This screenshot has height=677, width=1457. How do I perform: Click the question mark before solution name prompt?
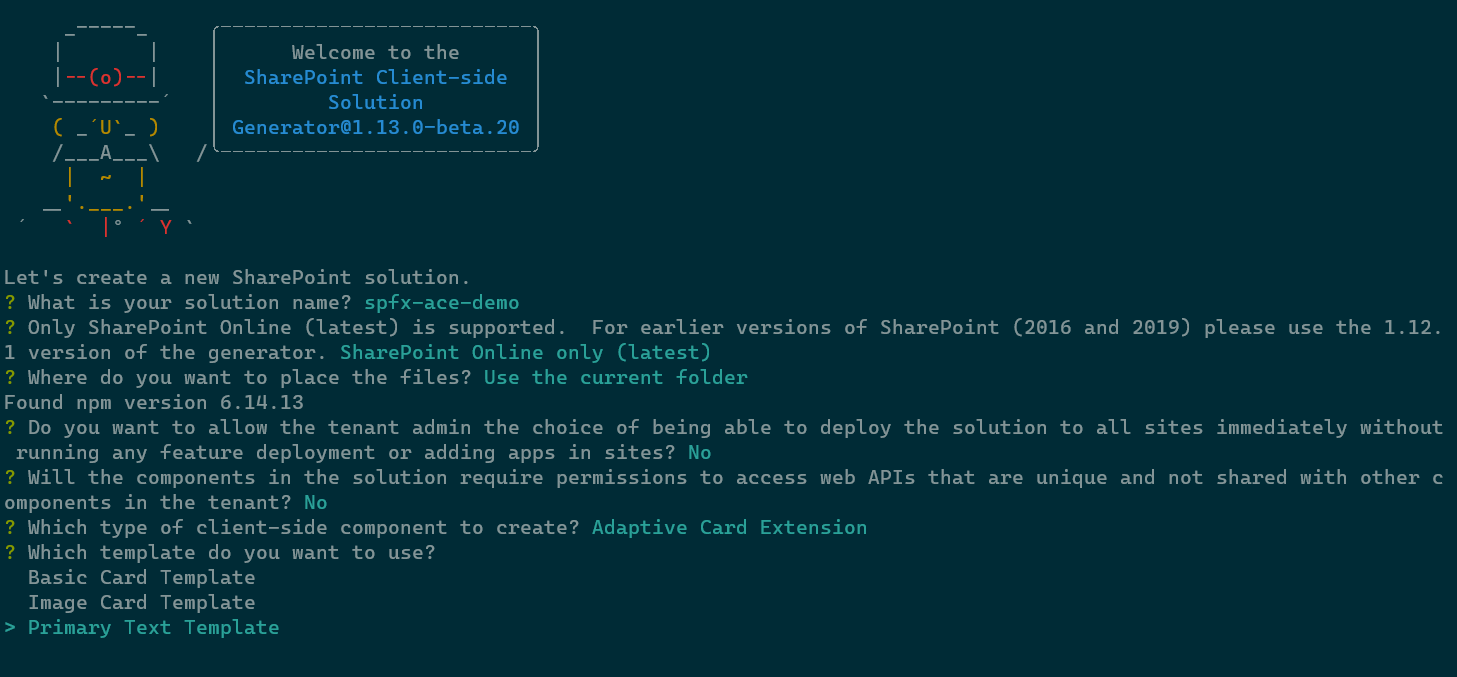[10, 303]
